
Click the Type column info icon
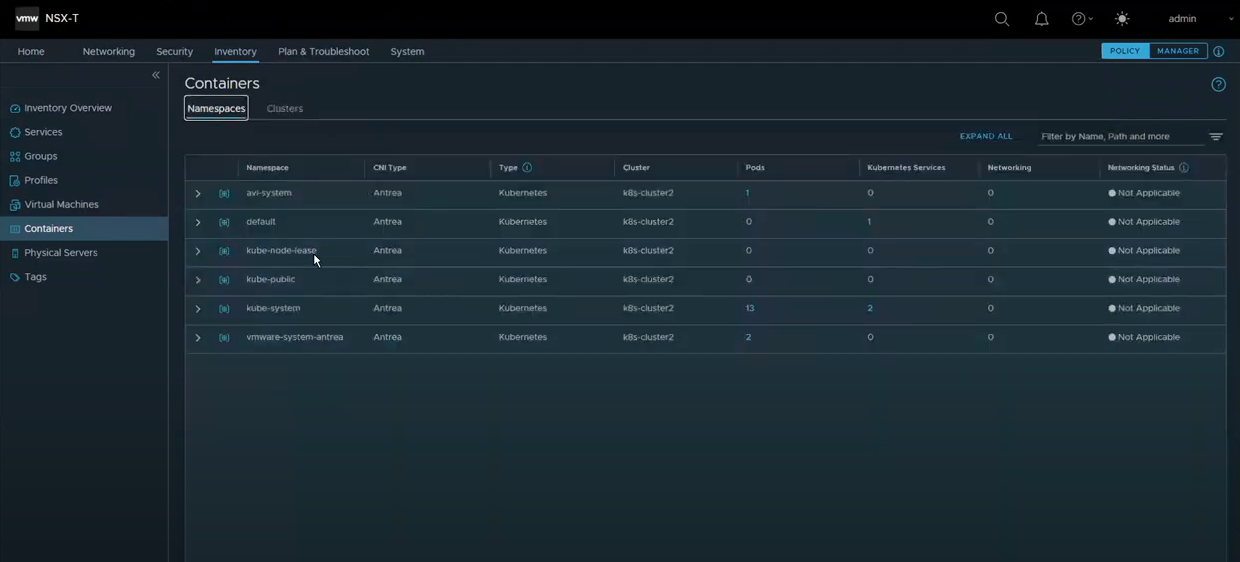(527, 168)
